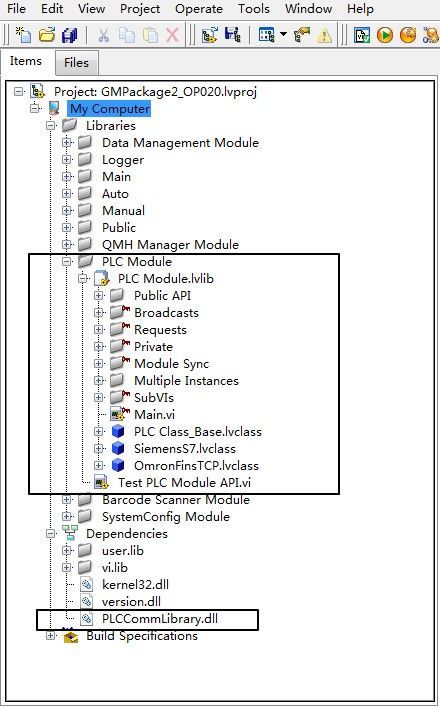440x707 pixels.
Task: Collapse the PLC Module folder
Action: tap(67, 262)
